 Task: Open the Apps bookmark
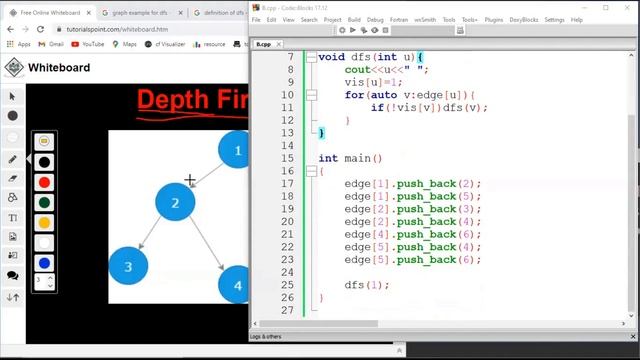(19, 44)
